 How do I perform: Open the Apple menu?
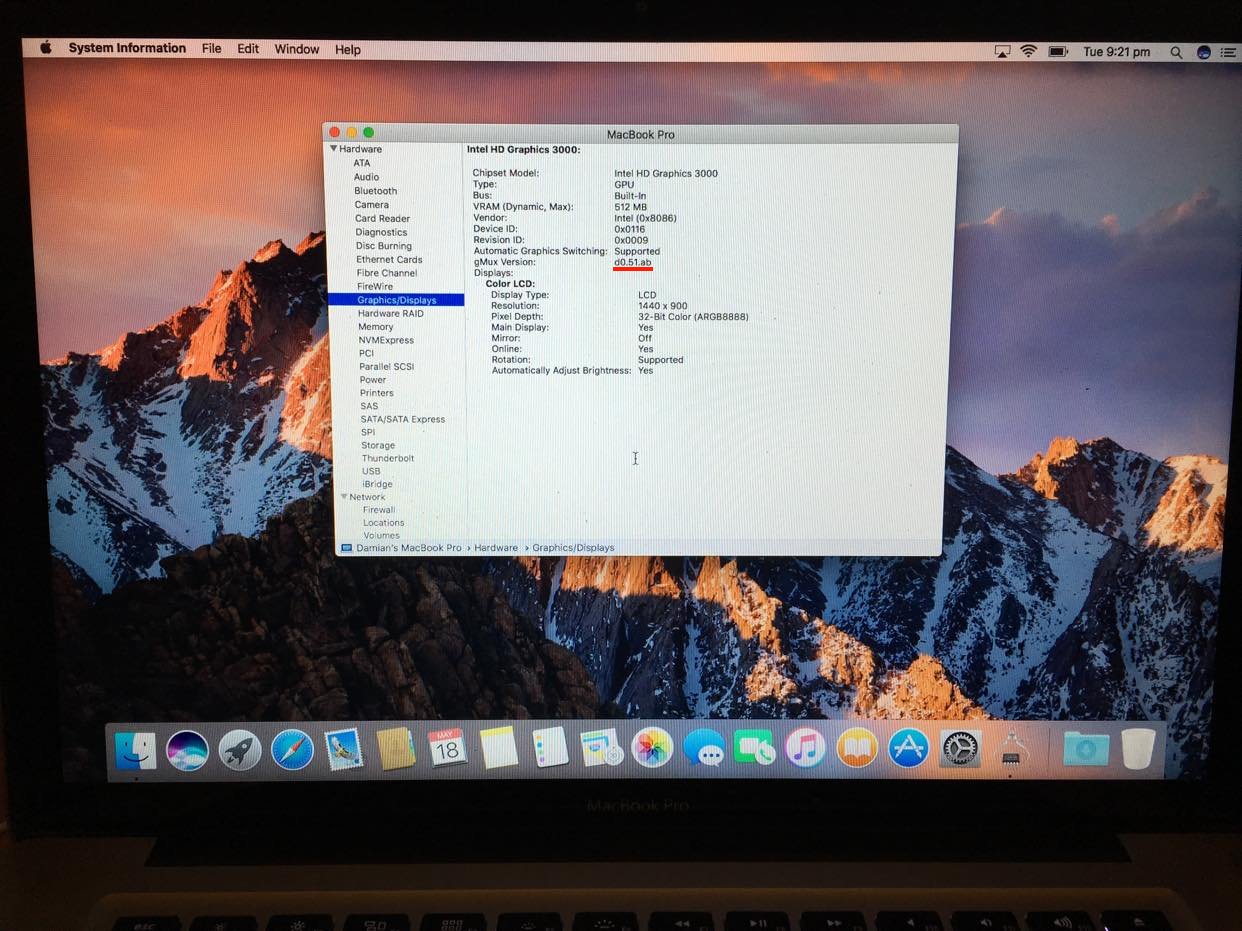point(45,48)
